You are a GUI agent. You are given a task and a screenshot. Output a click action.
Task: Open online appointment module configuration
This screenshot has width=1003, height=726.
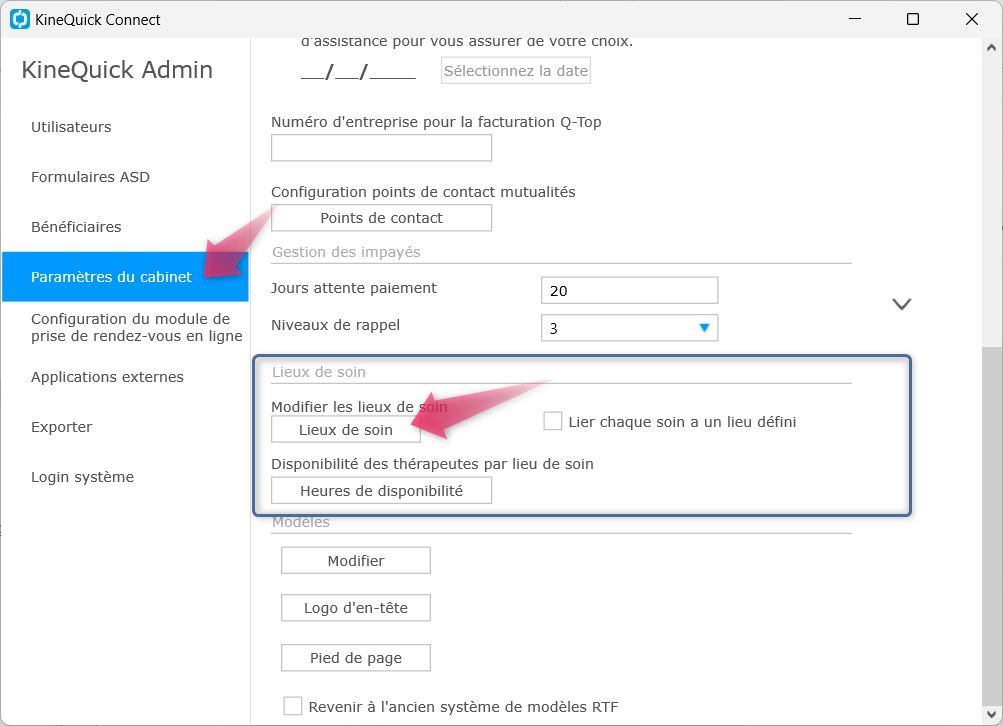point(136,327)
